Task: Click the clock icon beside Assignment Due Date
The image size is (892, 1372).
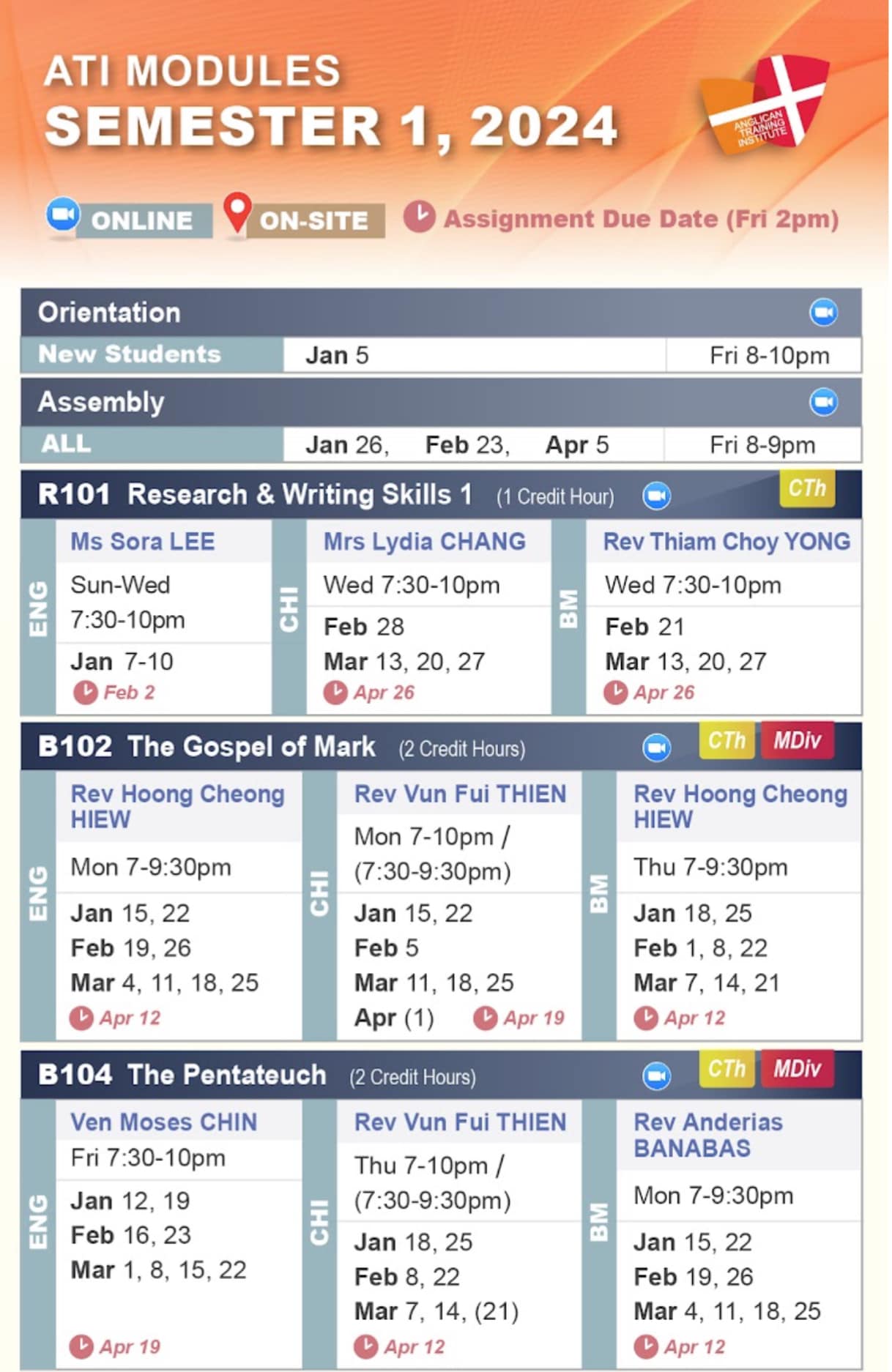Action: point(419,217)
